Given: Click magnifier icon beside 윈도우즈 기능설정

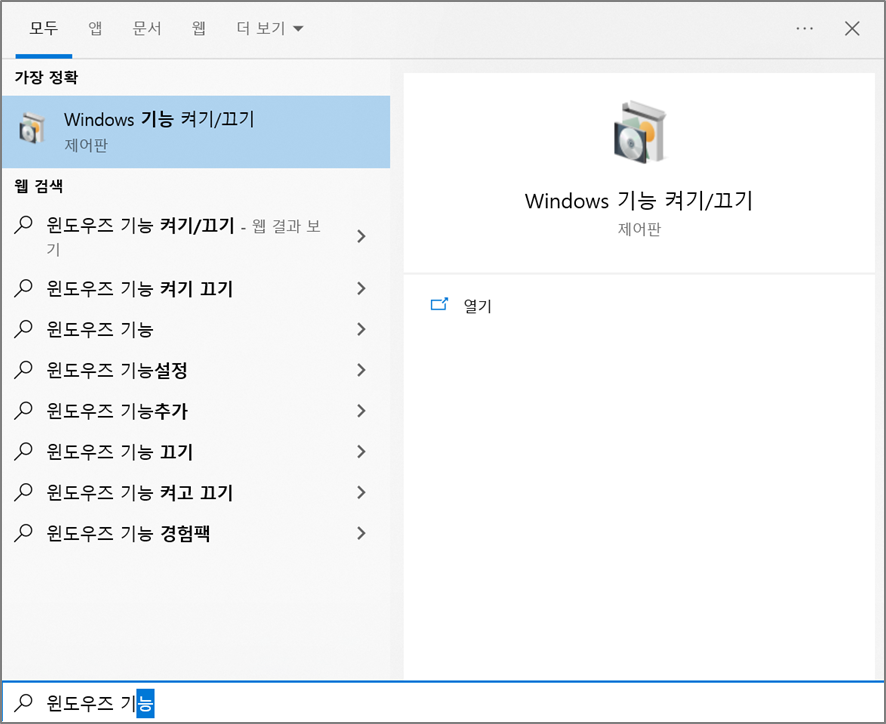Looking at the screenshot, I should point(23,370).
